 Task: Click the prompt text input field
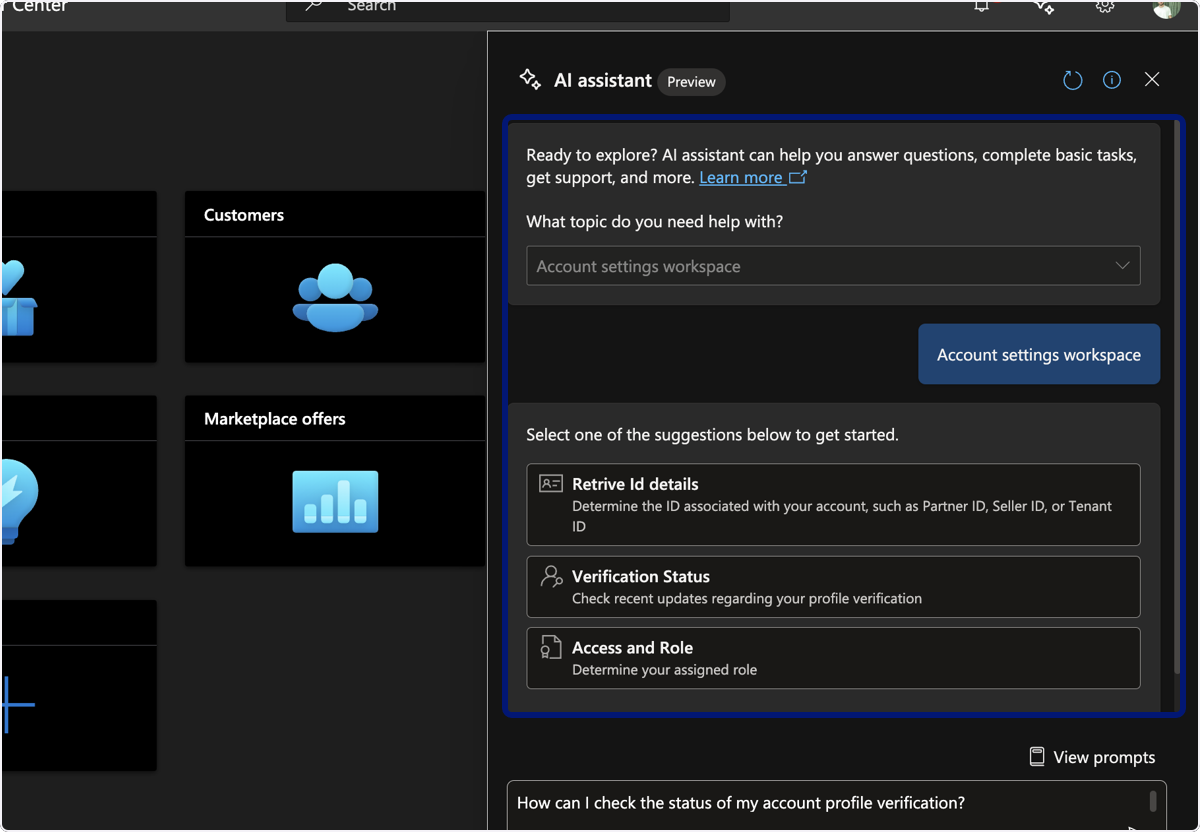tap(836, 806)
